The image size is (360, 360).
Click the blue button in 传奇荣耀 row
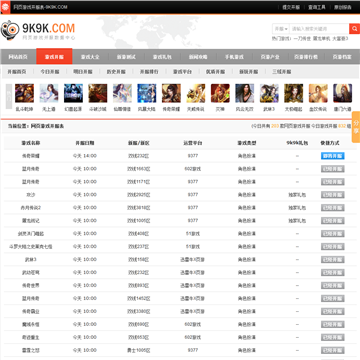[x=333, y=156]
